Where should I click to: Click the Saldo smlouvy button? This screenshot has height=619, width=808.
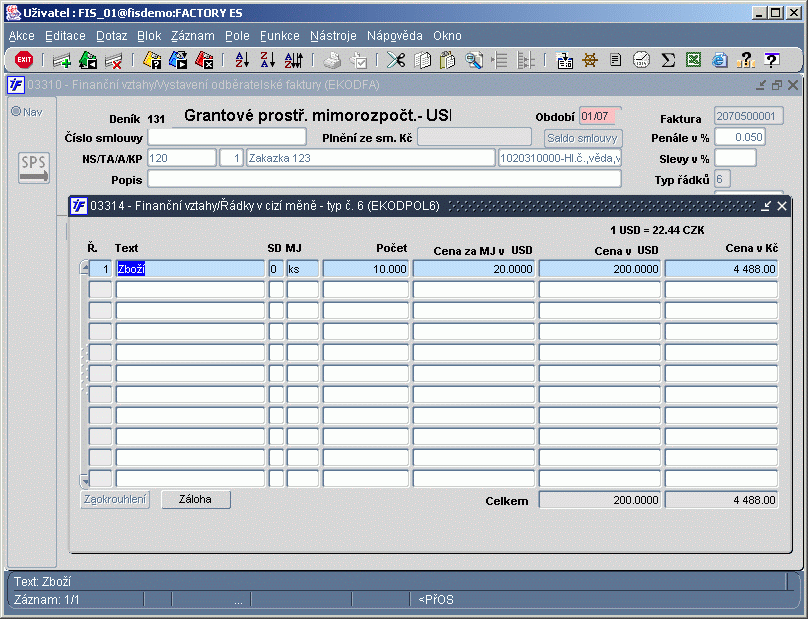[583, 138]
